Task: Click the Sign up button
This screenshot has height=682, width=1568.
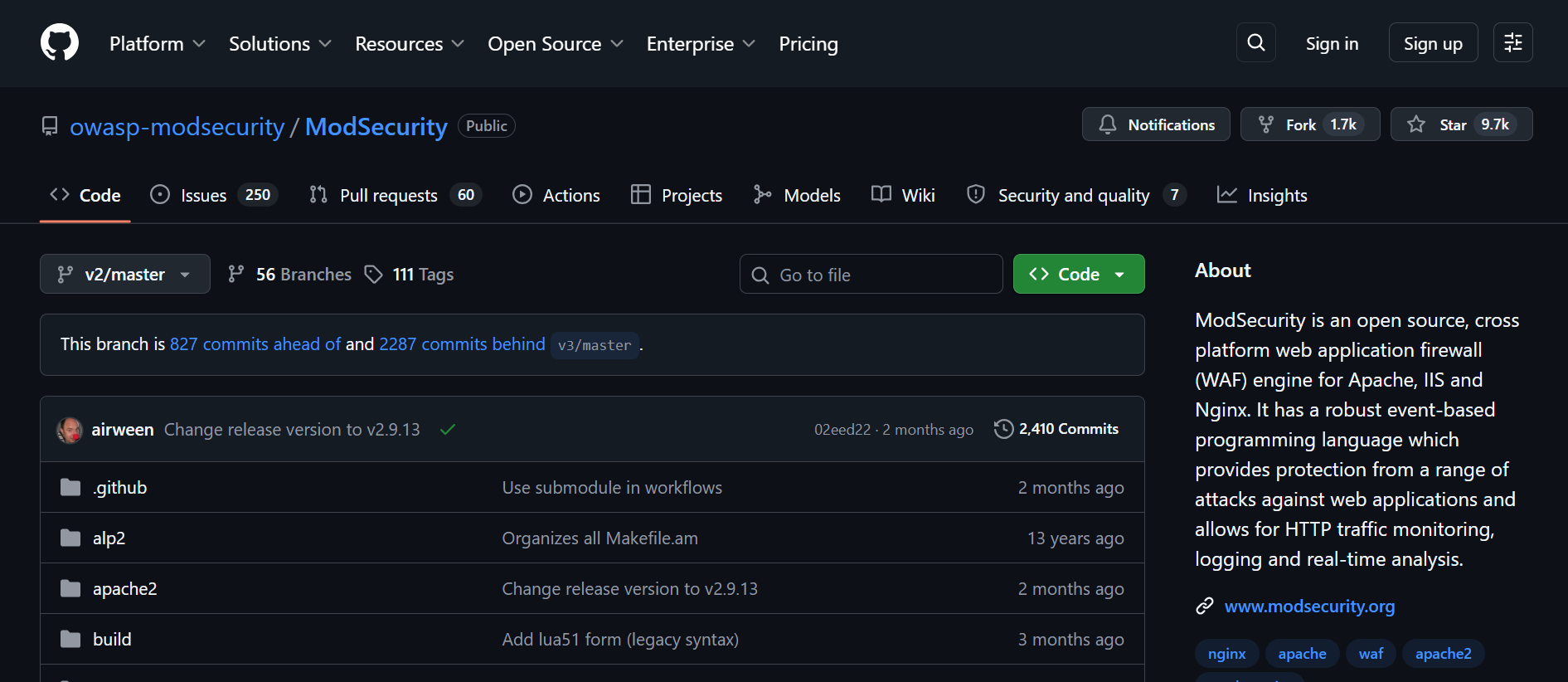Action: (1433, 42)
